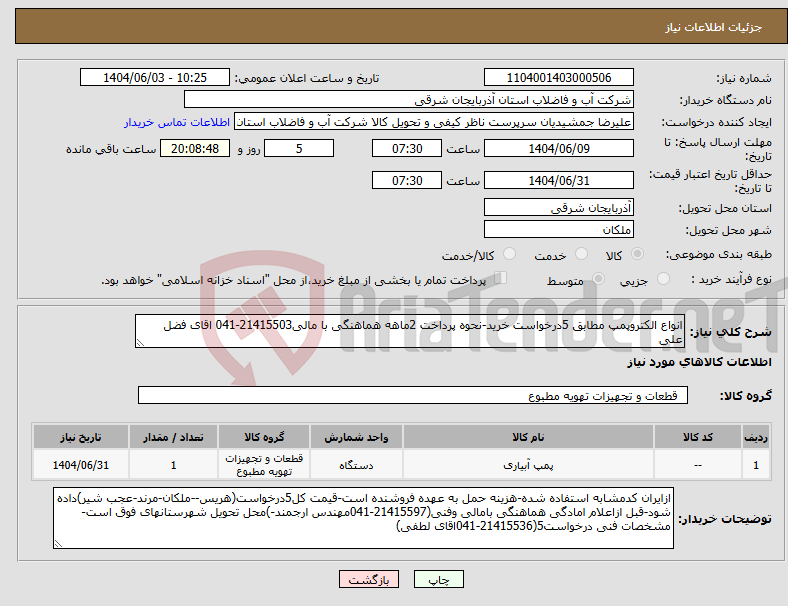Screen dimensions: 788x606
Task: Click the remaining days field showing 5
Action: (299, 148)
